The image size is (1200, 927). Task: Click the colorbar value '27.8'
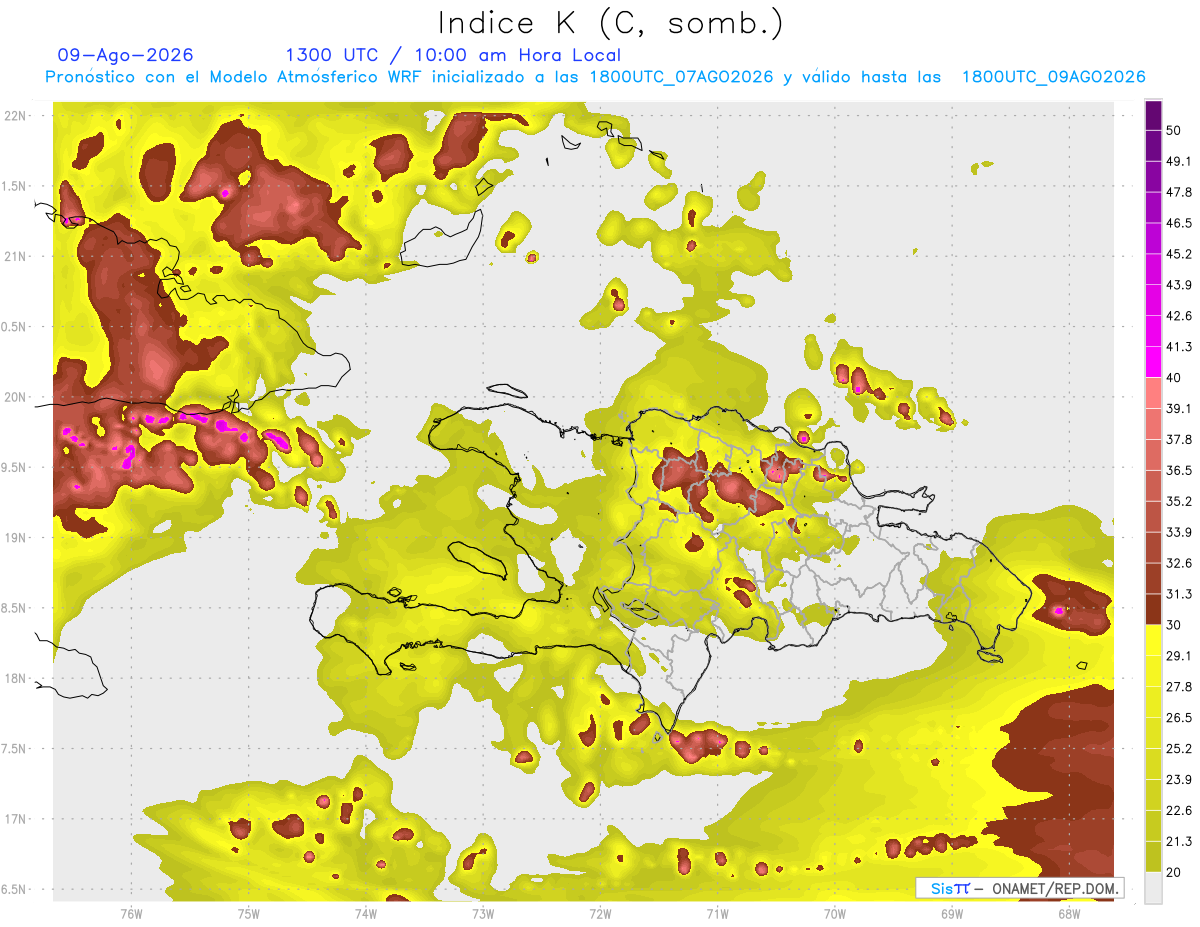1179,686
